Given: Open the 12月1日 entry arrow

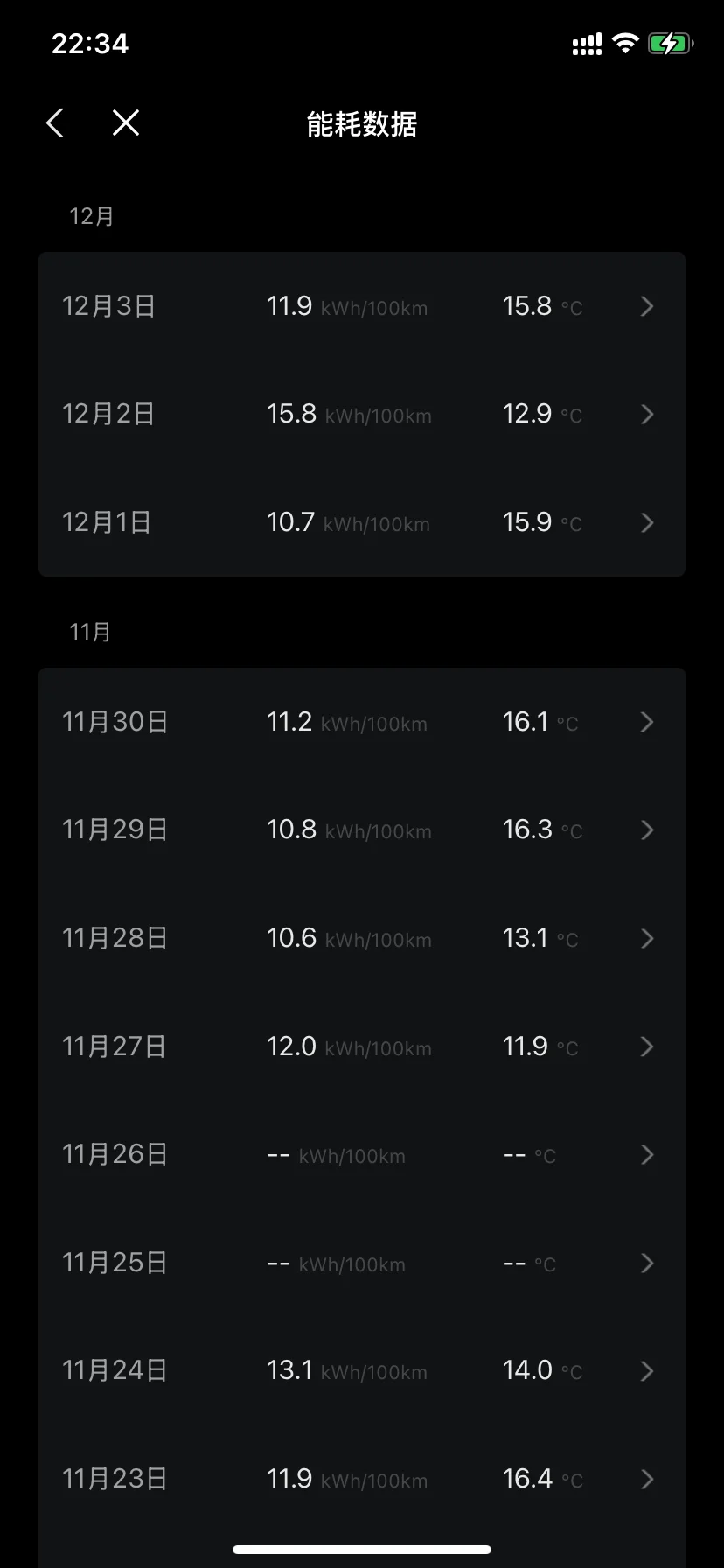Looking at the screenshot, I should [x=647, y=522].
